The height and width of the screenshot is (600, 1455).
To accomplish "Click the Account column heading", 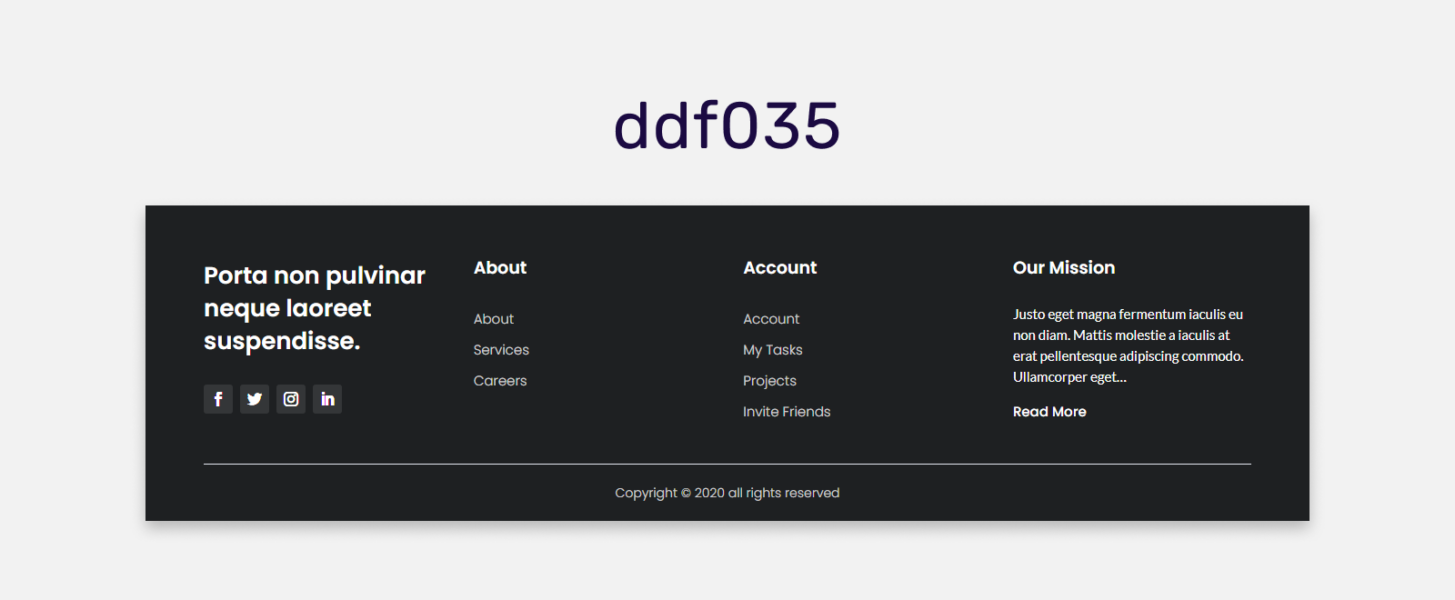I will [x=780, y=267].
